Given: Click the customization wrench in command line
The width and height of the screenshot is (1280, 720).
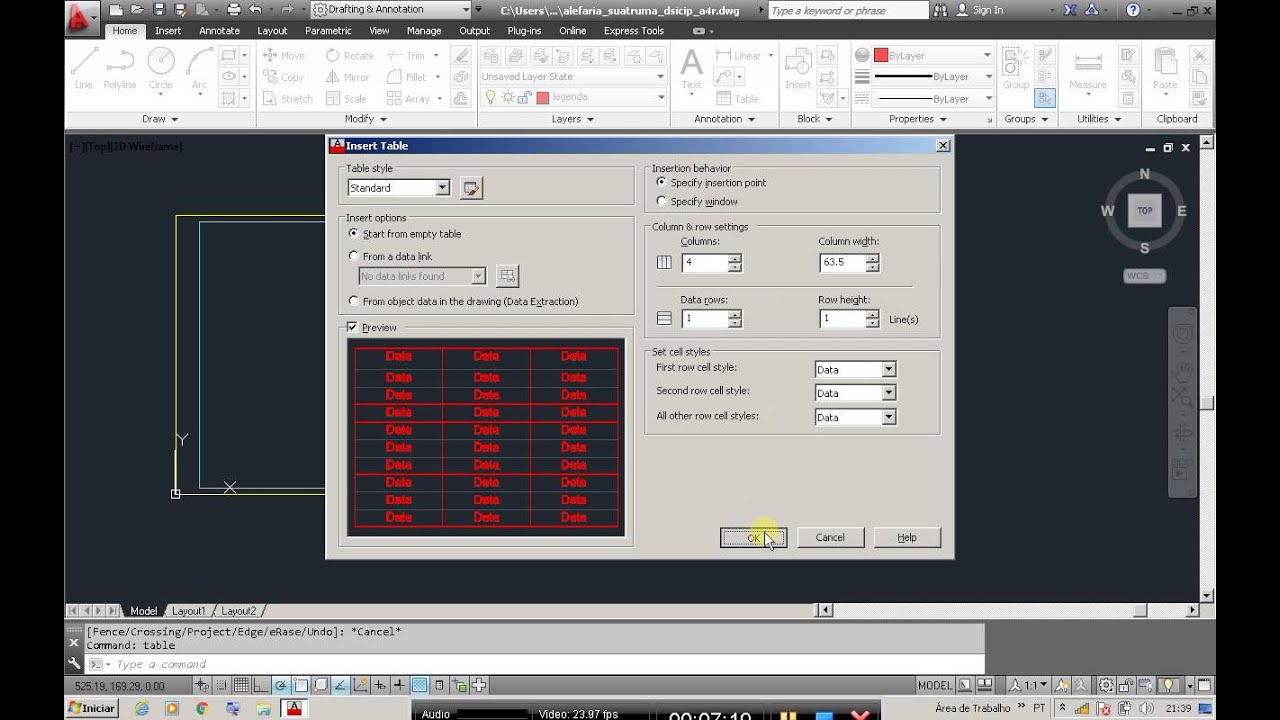Looking at the screenshot, I should pos(74,663).
